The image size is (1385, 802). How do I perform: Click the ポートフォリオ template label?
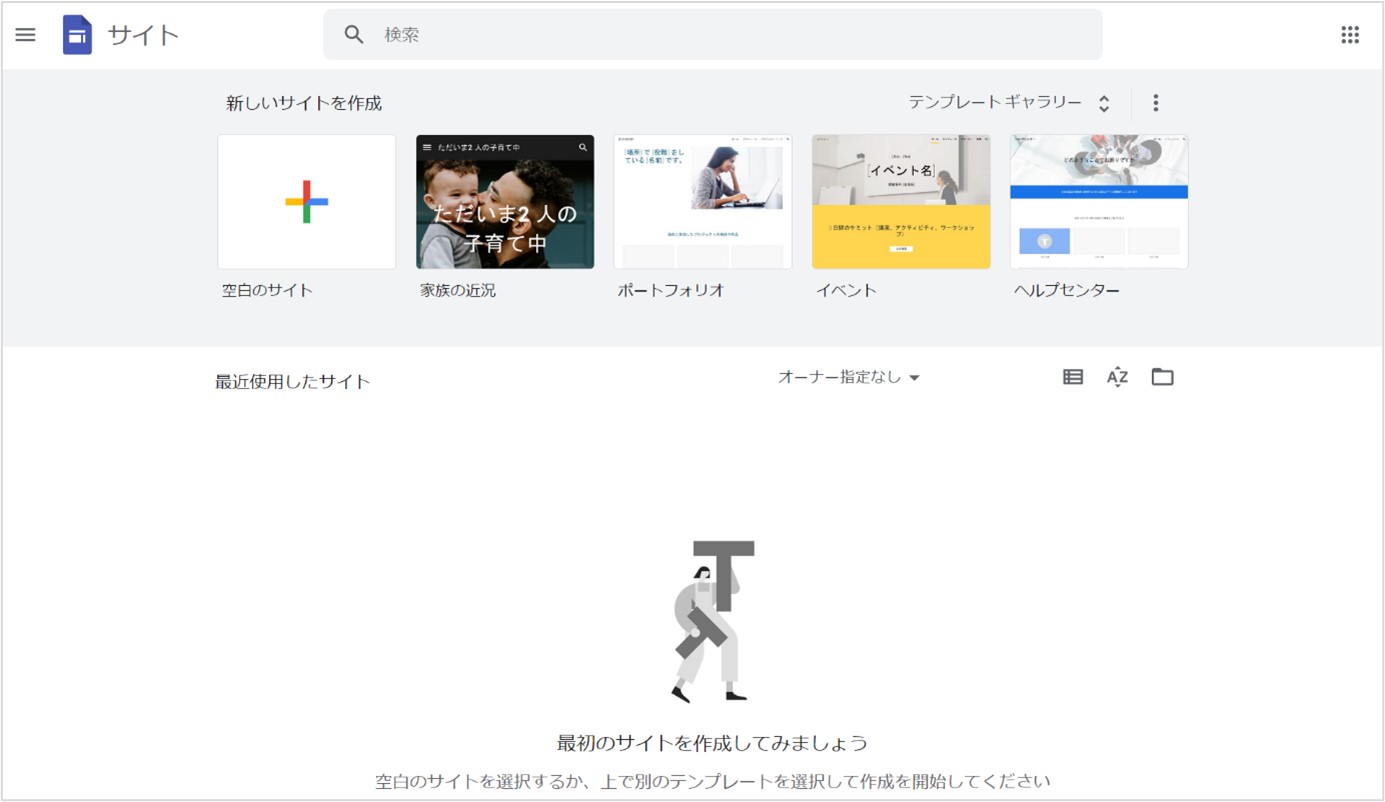[670, 291]
